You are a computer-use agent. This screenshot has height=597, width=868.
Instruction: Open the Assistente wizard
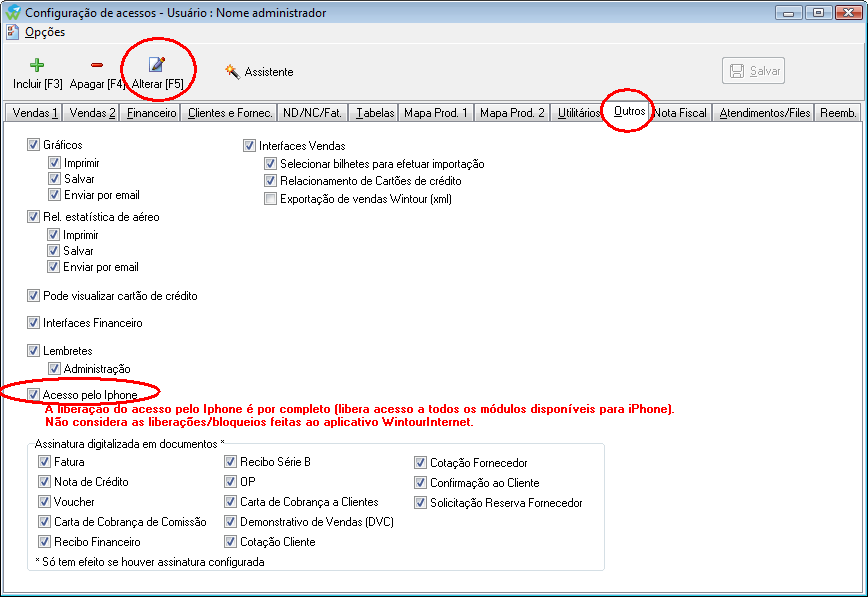[259, 72]
